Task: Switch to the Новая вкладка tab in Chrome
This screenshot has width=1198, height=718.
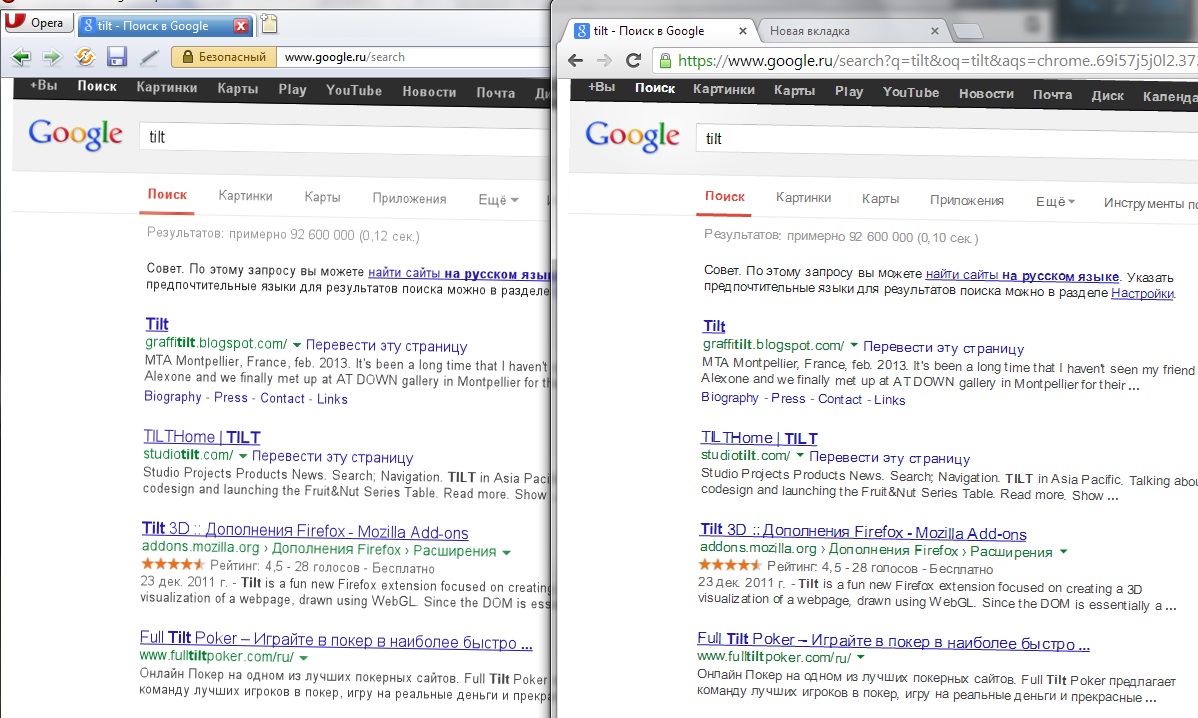Action: coord(848,31)
